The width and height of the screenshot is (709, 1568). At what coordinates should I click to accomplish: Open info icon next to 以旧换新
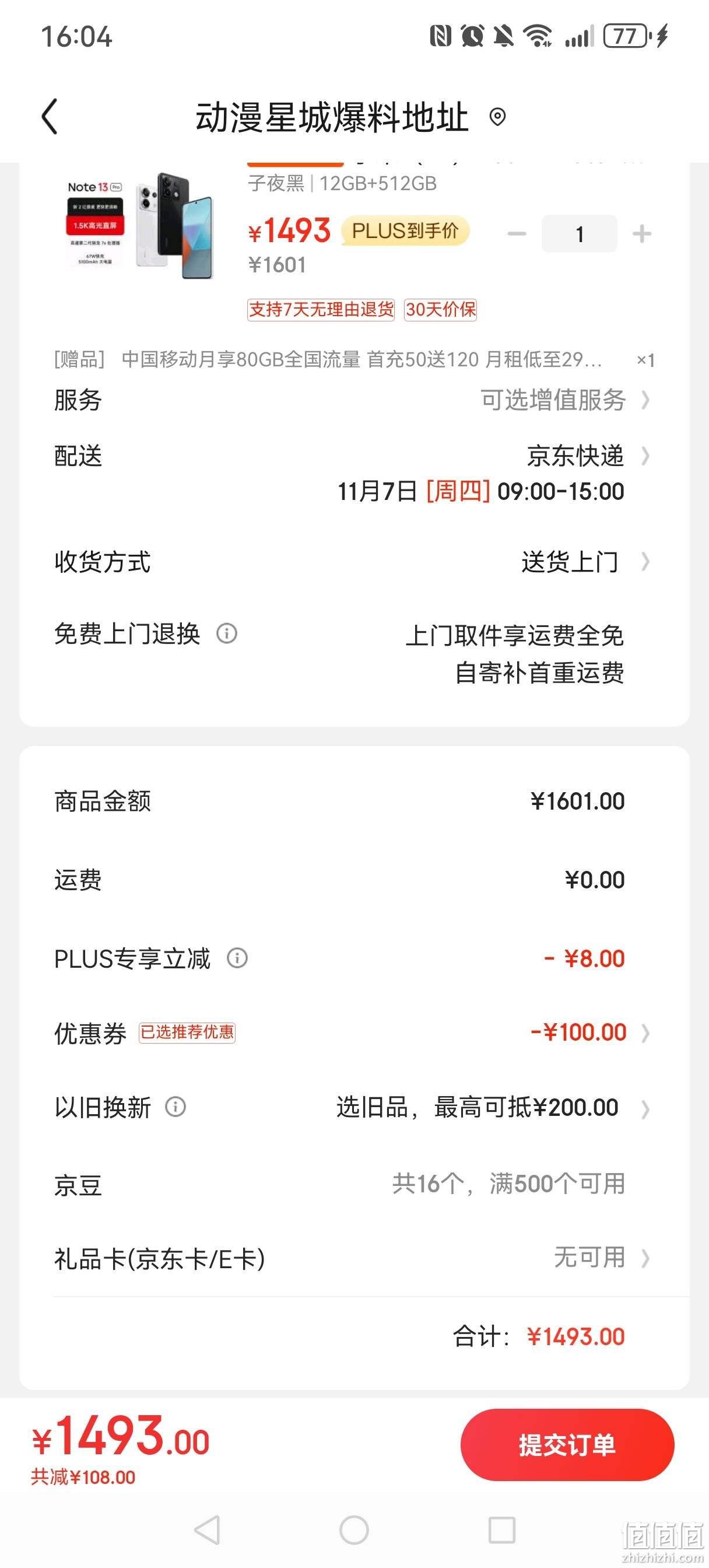click(x=176, y=1106)
